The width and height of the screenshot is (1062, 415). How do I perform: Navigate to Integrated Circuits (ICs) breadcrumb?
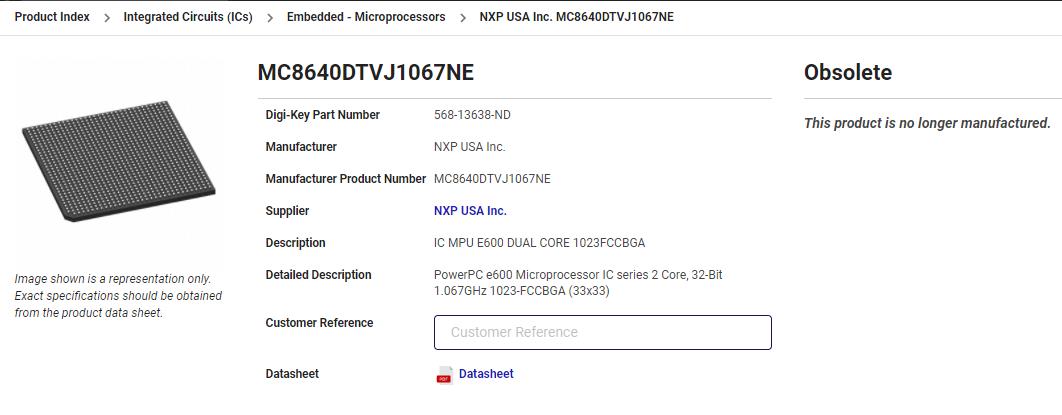[188, 17]
